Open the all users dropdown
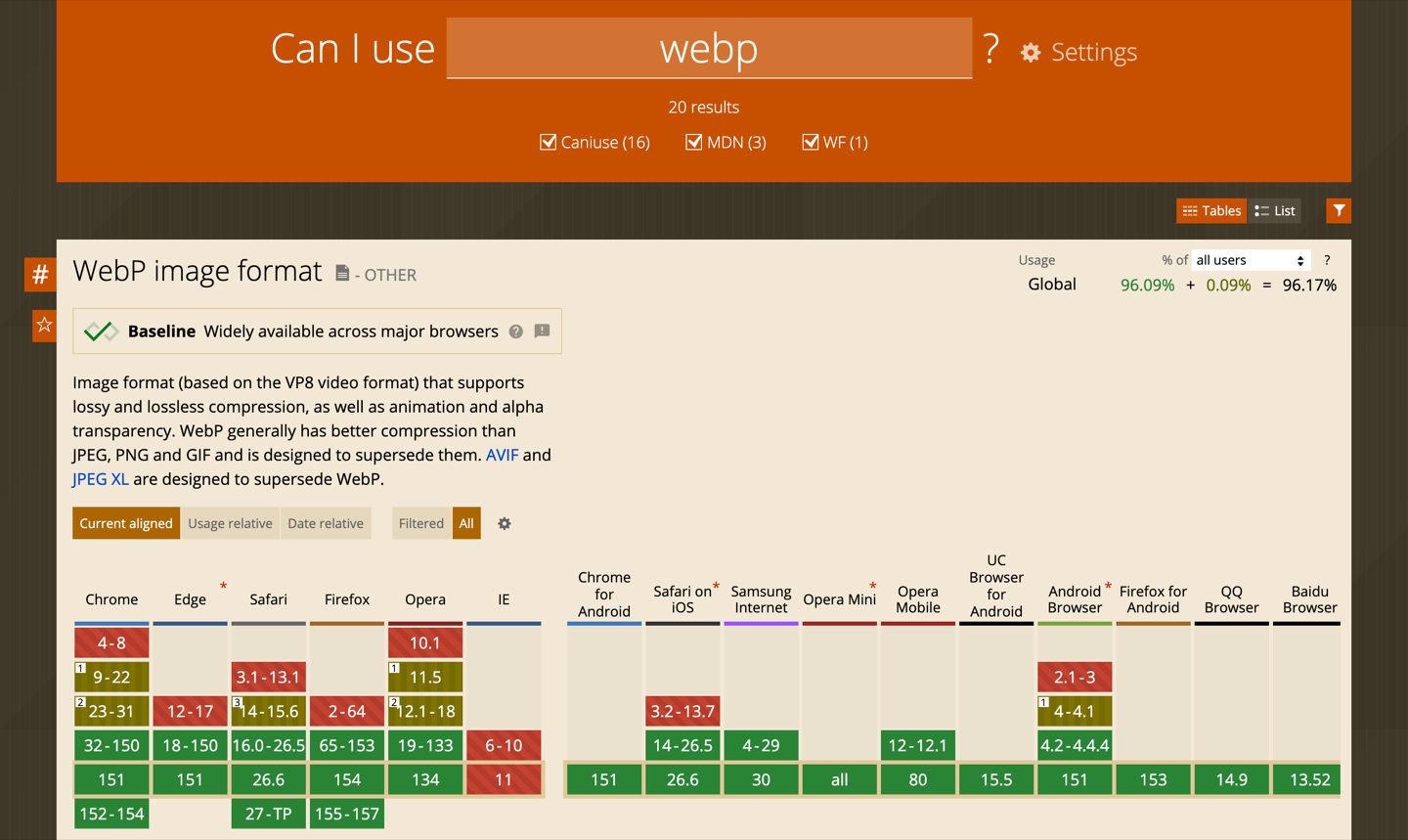The width and height of the screenshot is (1408, 840). point(1251,260)
